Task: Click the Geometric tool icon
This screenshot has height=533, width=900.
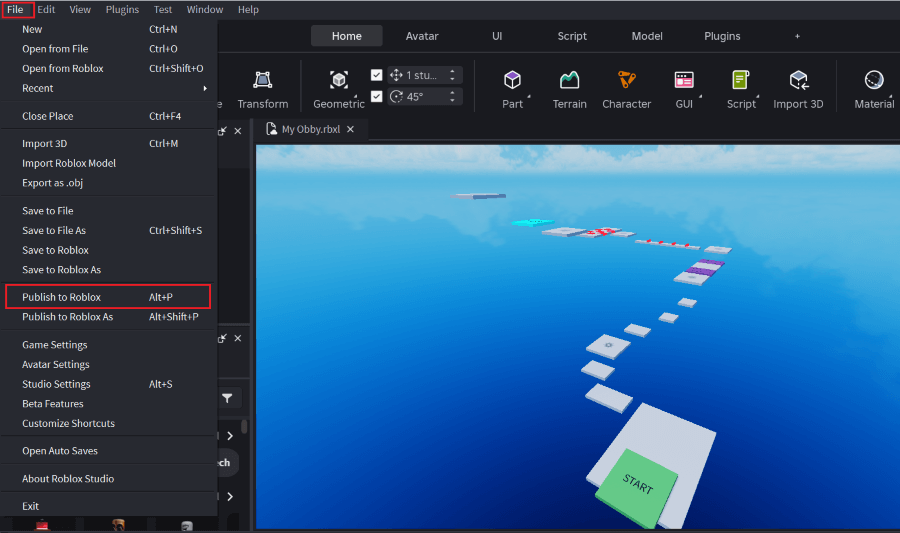Action: [339, 80]
